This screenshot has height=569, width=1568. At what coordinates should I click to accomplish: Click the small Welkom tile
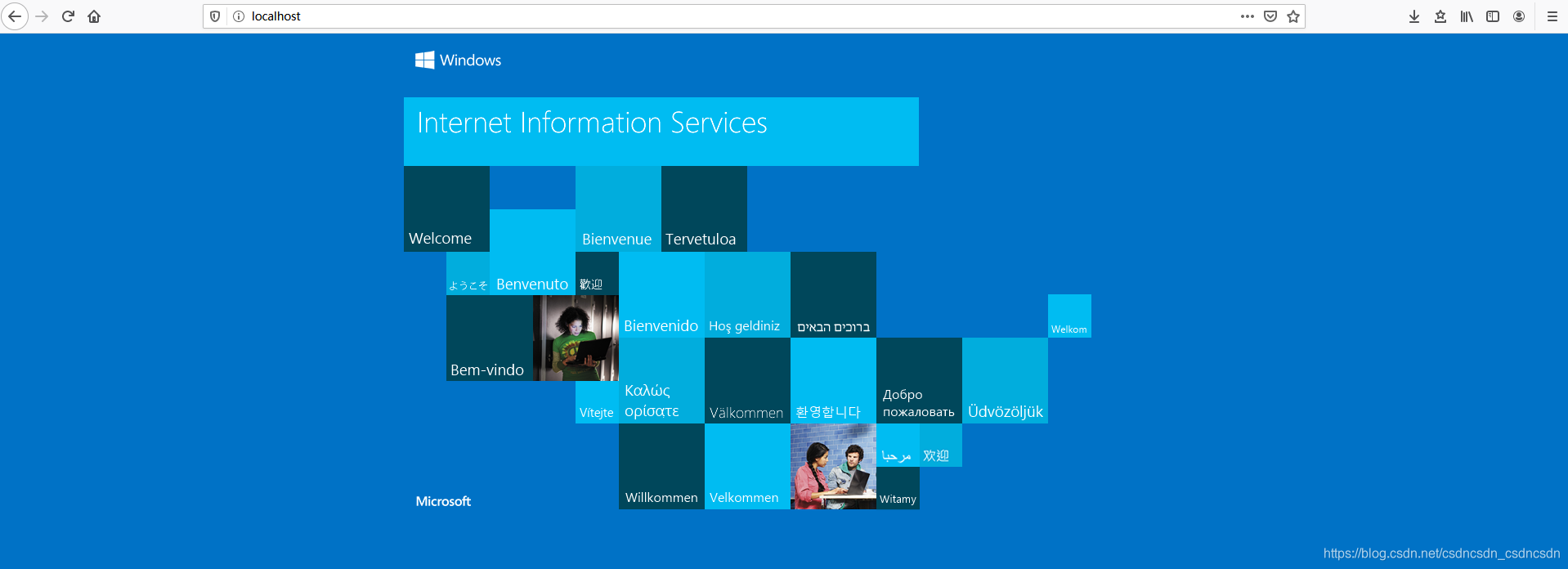(x=1069, y=316)
